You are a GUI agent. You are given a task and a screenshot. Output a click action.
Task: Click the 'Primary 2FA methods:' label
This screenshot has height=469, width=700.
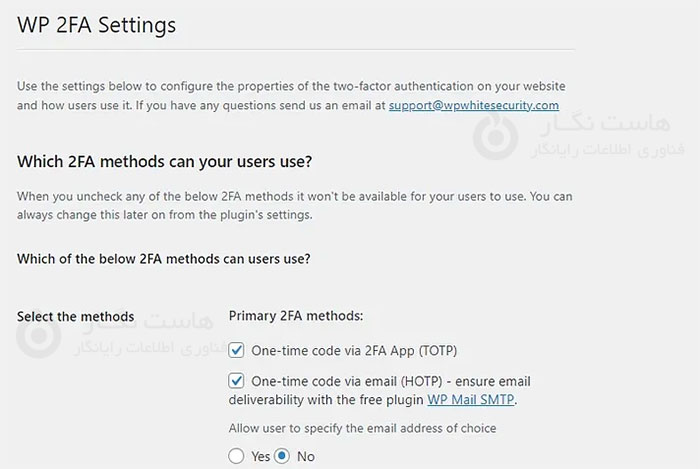[296, 316]
